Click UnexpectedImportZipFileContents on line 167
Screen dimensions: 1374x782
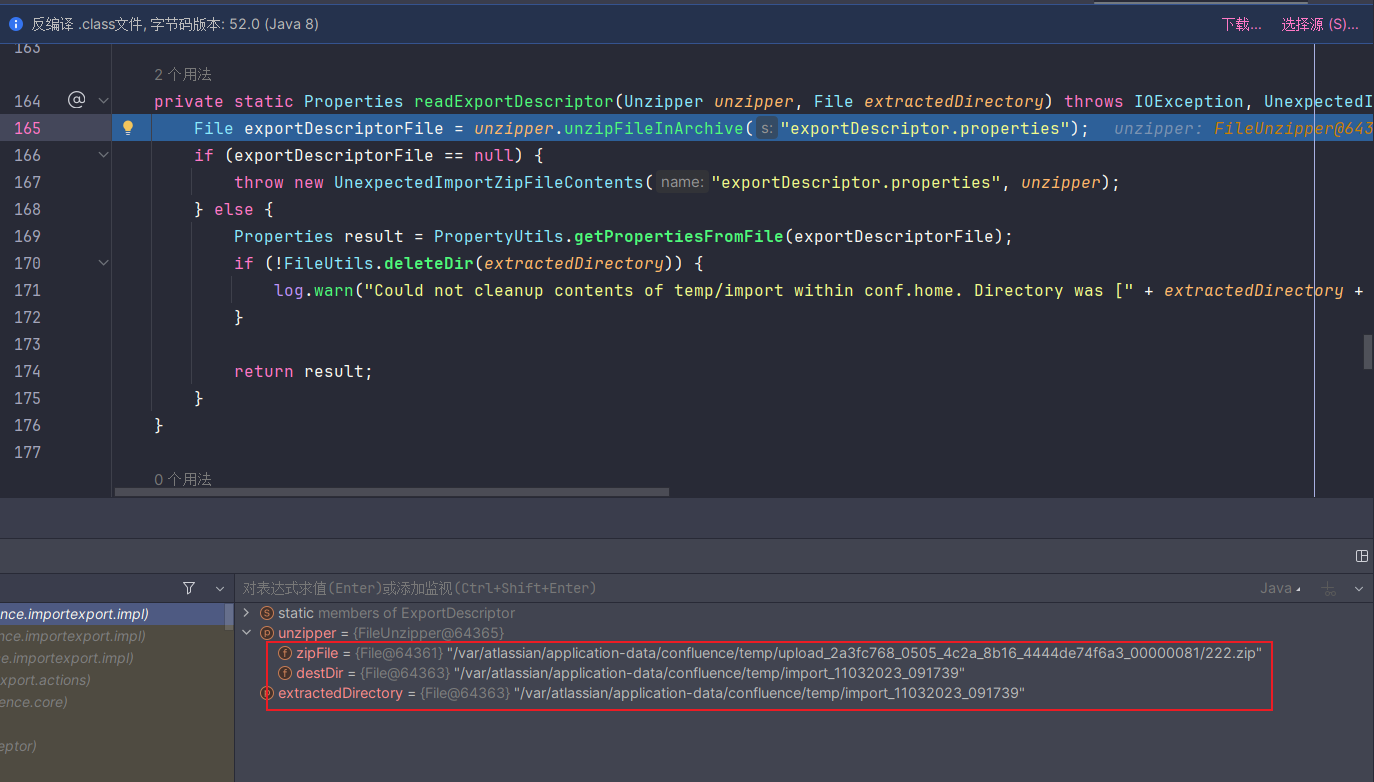[x=489, y=182]
